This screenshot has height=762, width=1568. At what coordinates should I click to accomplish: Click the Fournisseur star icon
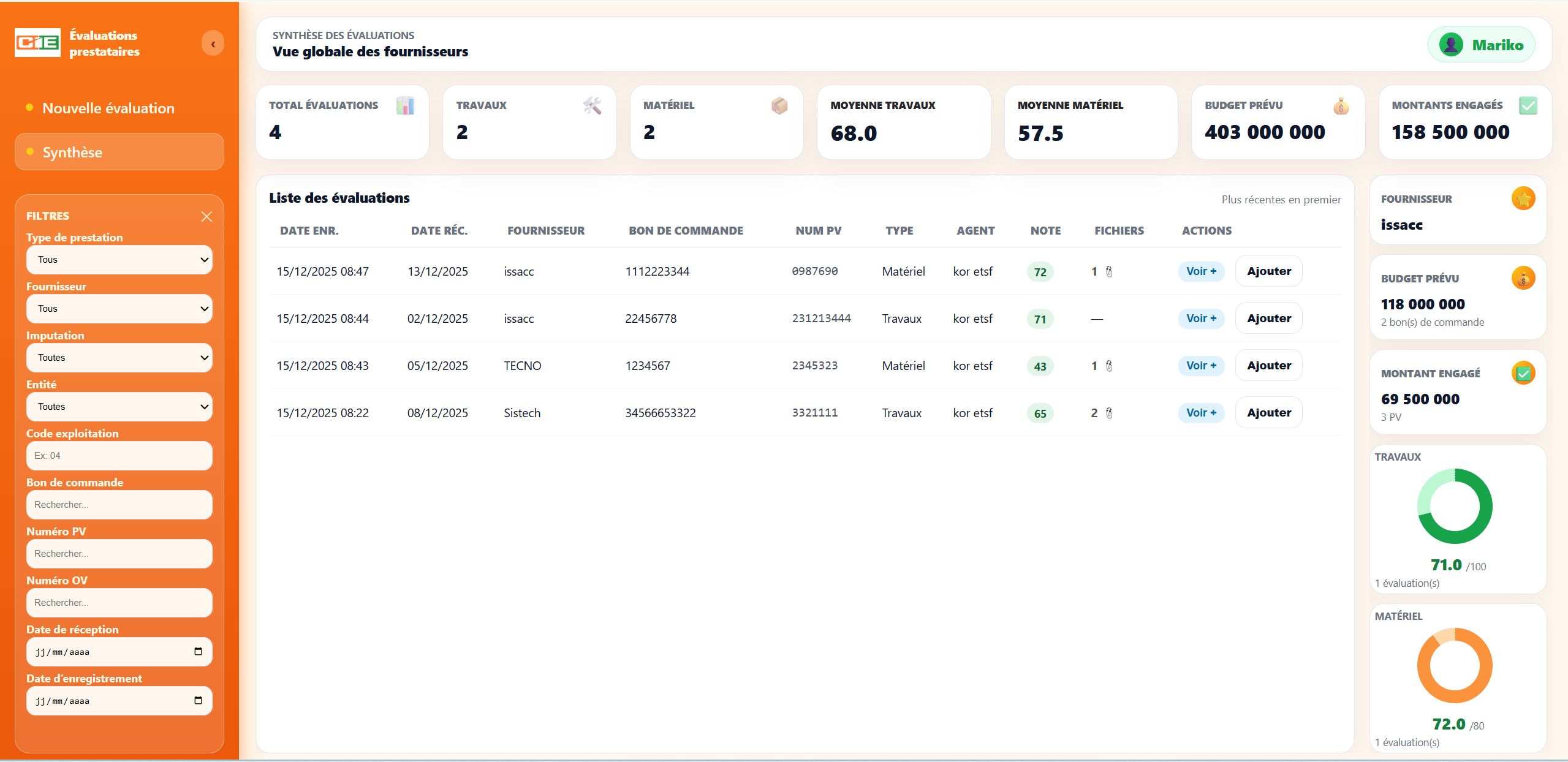(1523, 198)
